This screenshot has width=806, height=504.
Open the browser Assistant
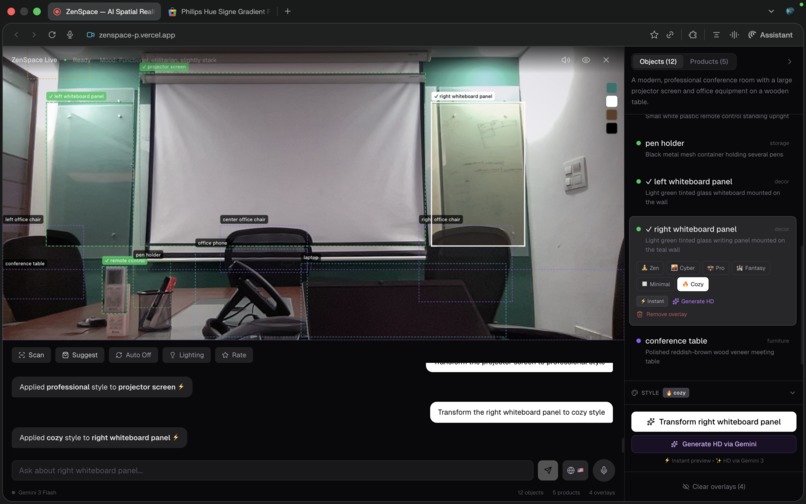coord(770,35)
